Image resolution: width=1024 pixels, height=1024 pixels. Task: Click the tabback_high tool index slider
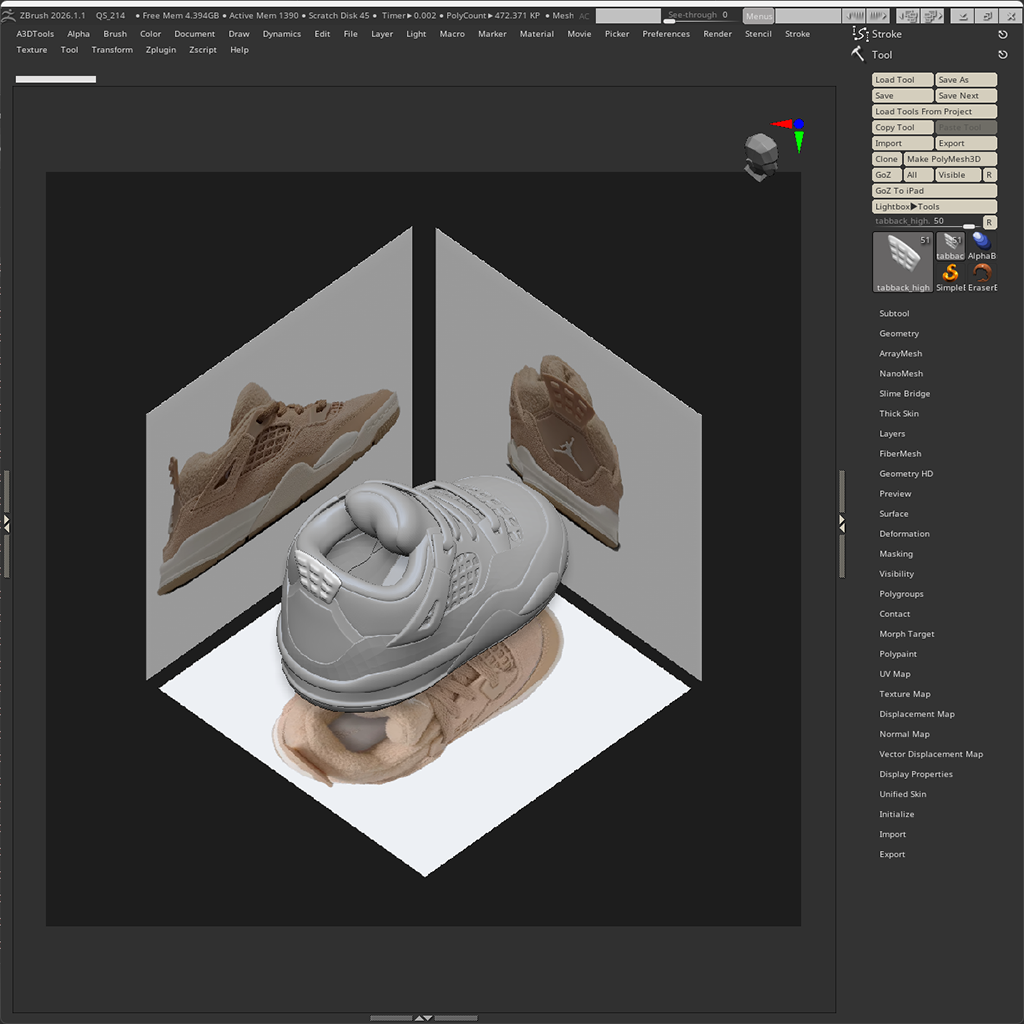click(927, 222)
